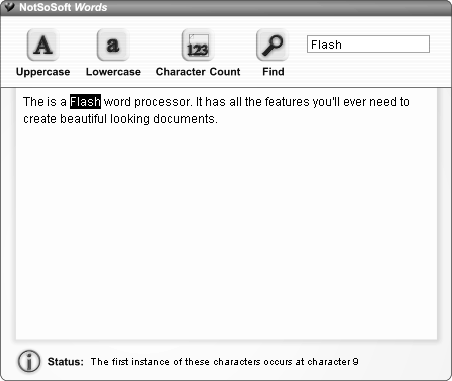
Task: Click the Character Count 123 icon
Action: click(x=198, y=45)
